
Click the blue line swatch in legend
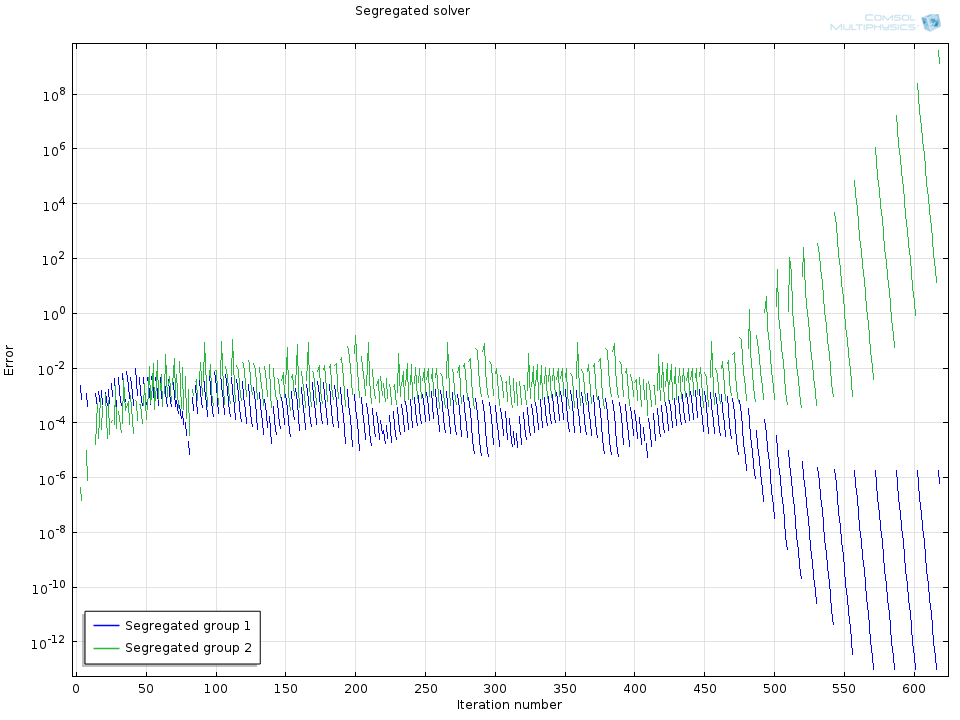click(106, 625)
